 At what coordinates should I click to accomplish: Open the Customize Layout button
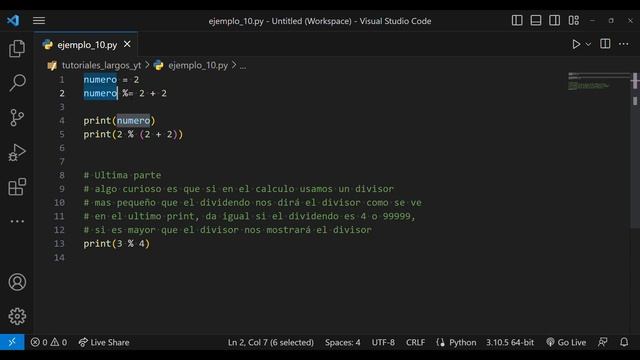574,20
